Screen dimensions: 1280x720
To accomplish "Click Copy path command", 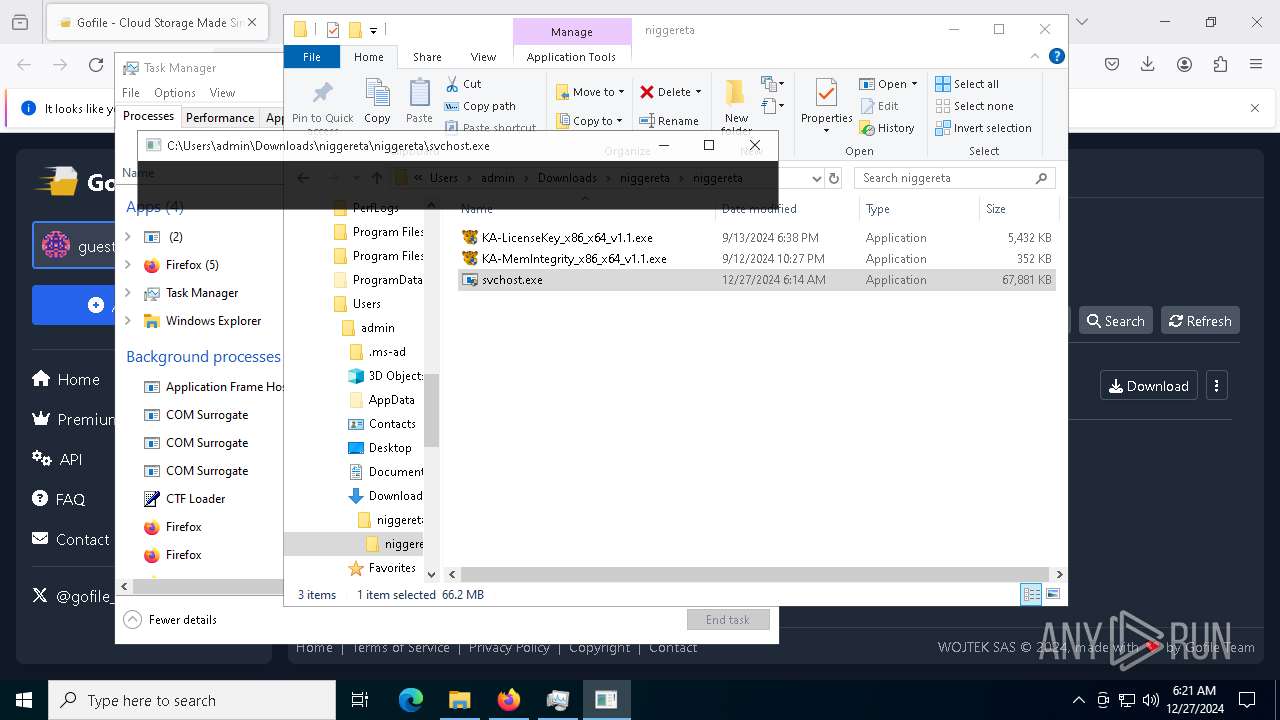I will click(x=480, y=106).
